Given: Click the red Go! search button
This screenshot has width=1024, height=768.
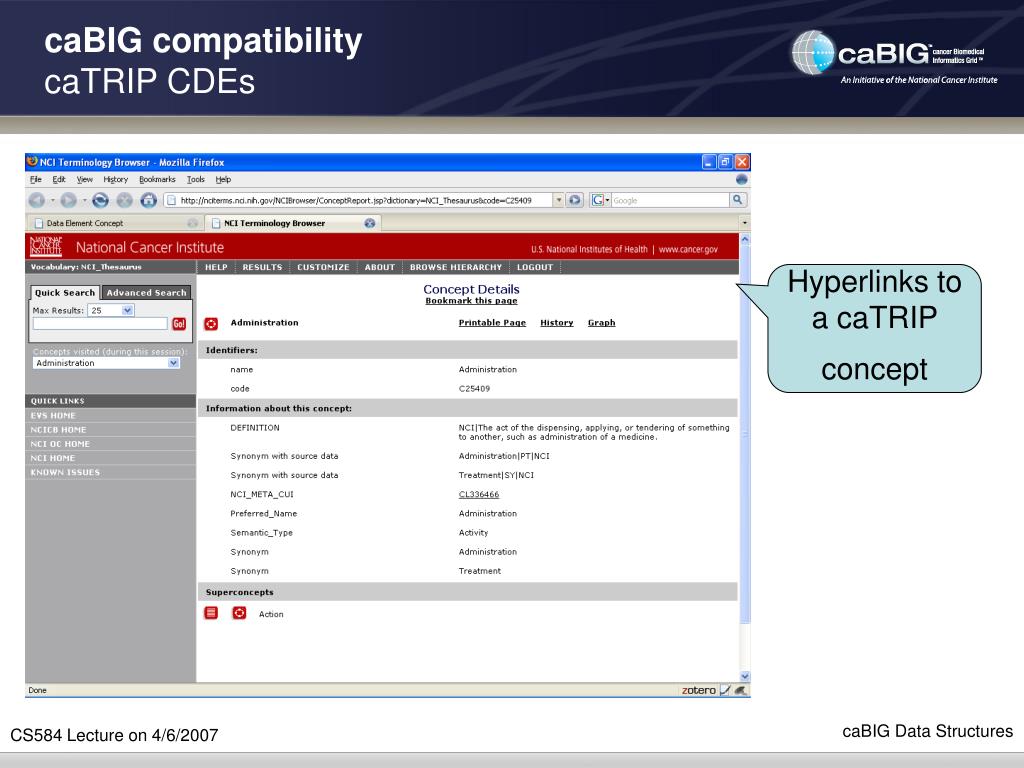Looking at the screenshot, I should point(179,323).
